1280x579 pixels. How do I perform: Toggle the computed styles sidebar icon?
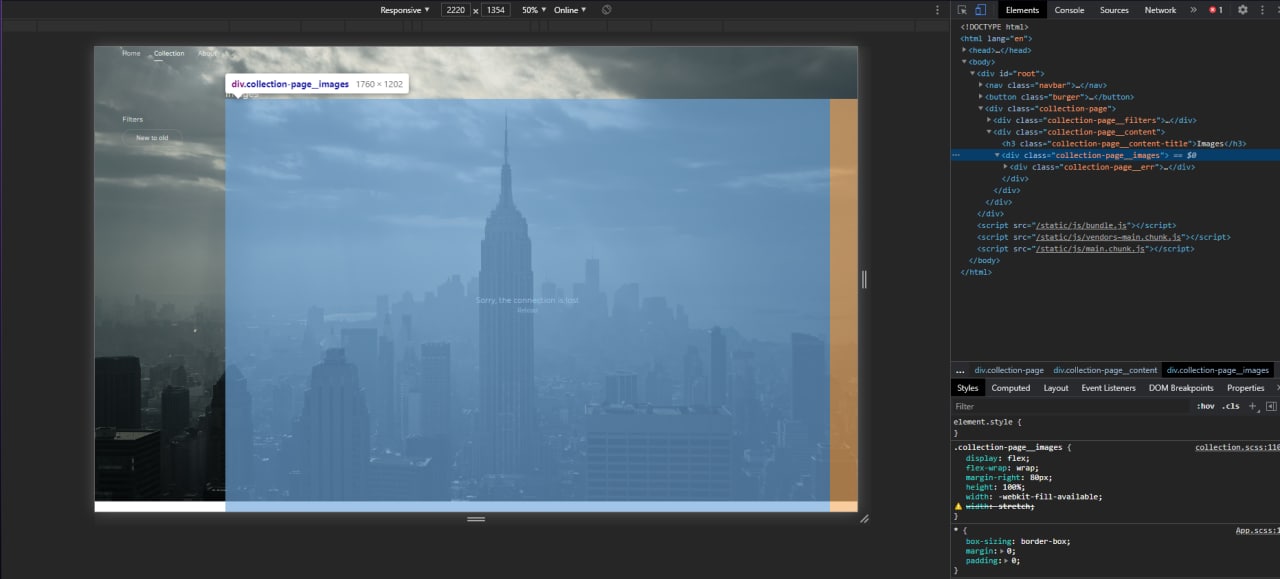1271,406
